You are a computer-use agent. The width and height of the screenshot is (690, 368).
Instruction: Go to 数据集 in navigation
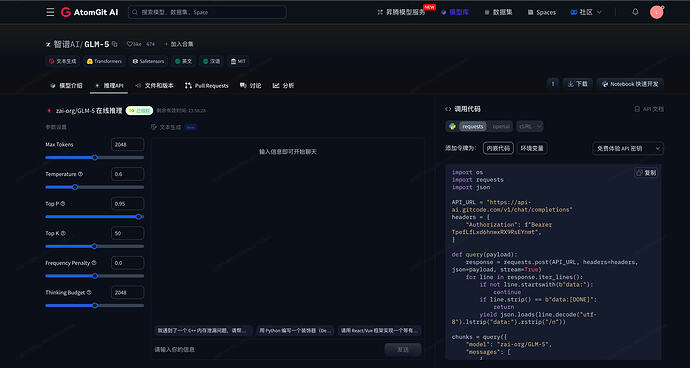tap(498, 12)
